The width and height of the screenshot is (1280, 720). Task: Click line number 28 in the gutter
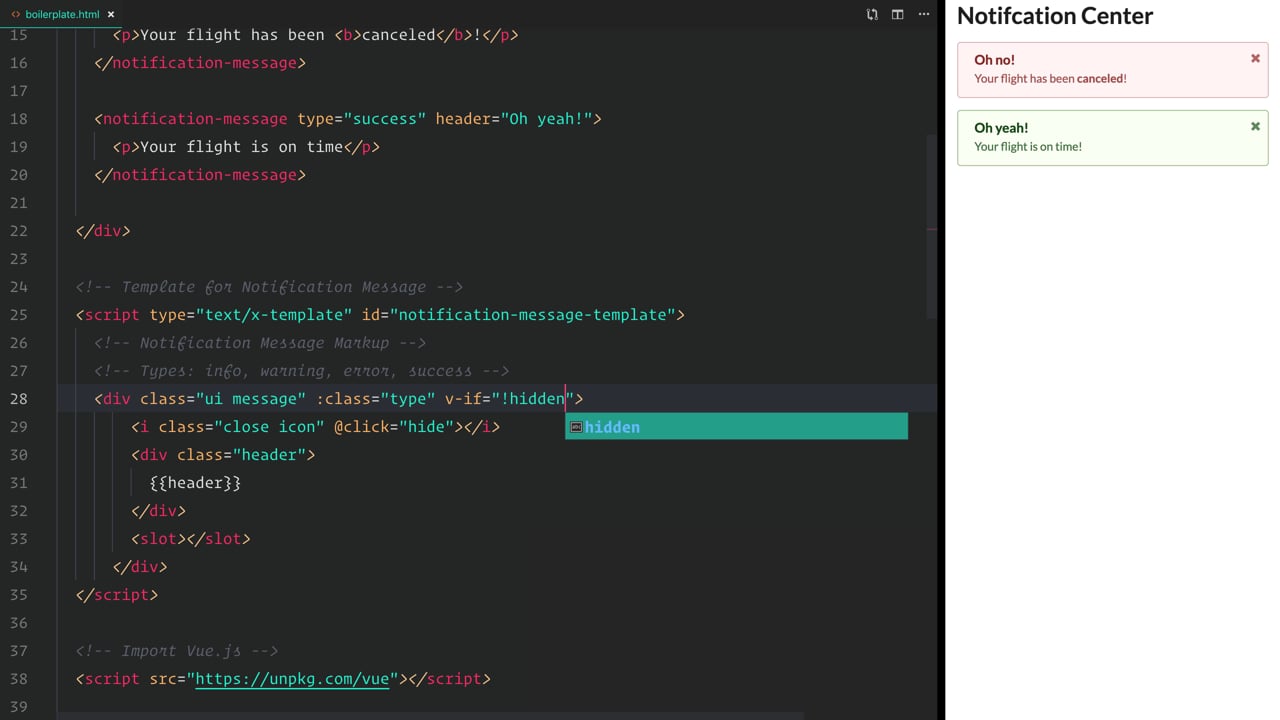coord(18,399)
